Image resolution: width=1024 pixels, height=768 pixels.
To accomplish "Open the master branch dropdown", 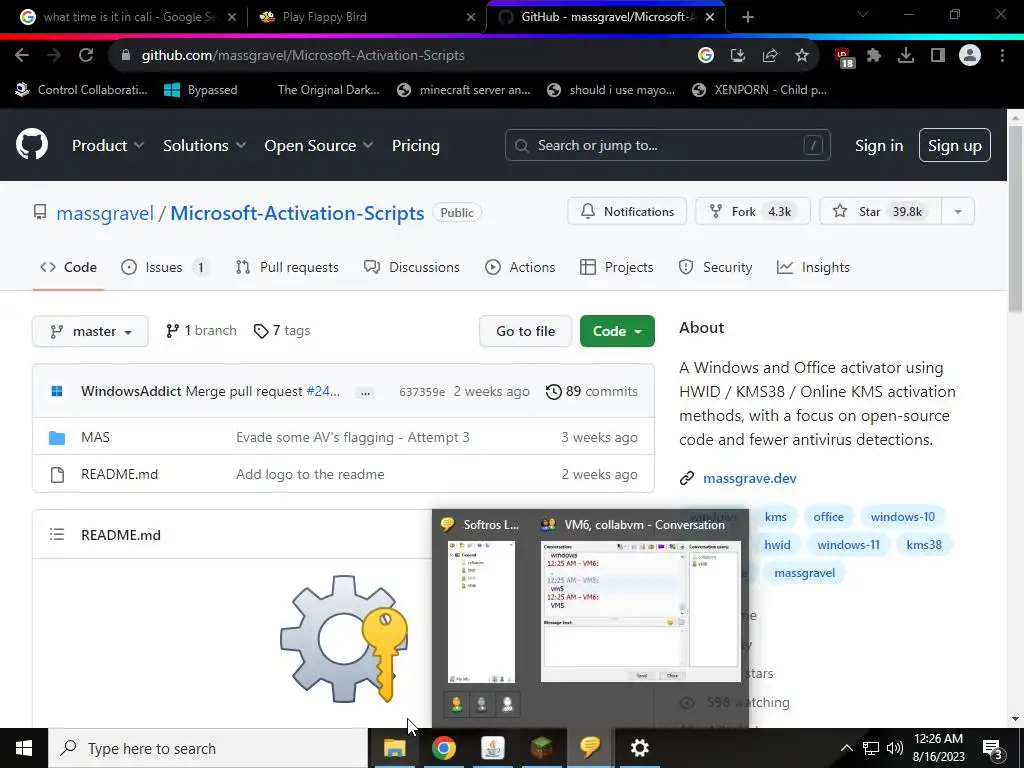I will point(90,331).
